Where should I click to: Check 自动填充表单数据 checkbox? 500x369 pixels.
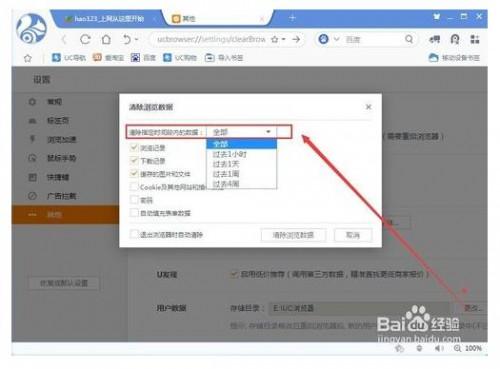point(134,213)
